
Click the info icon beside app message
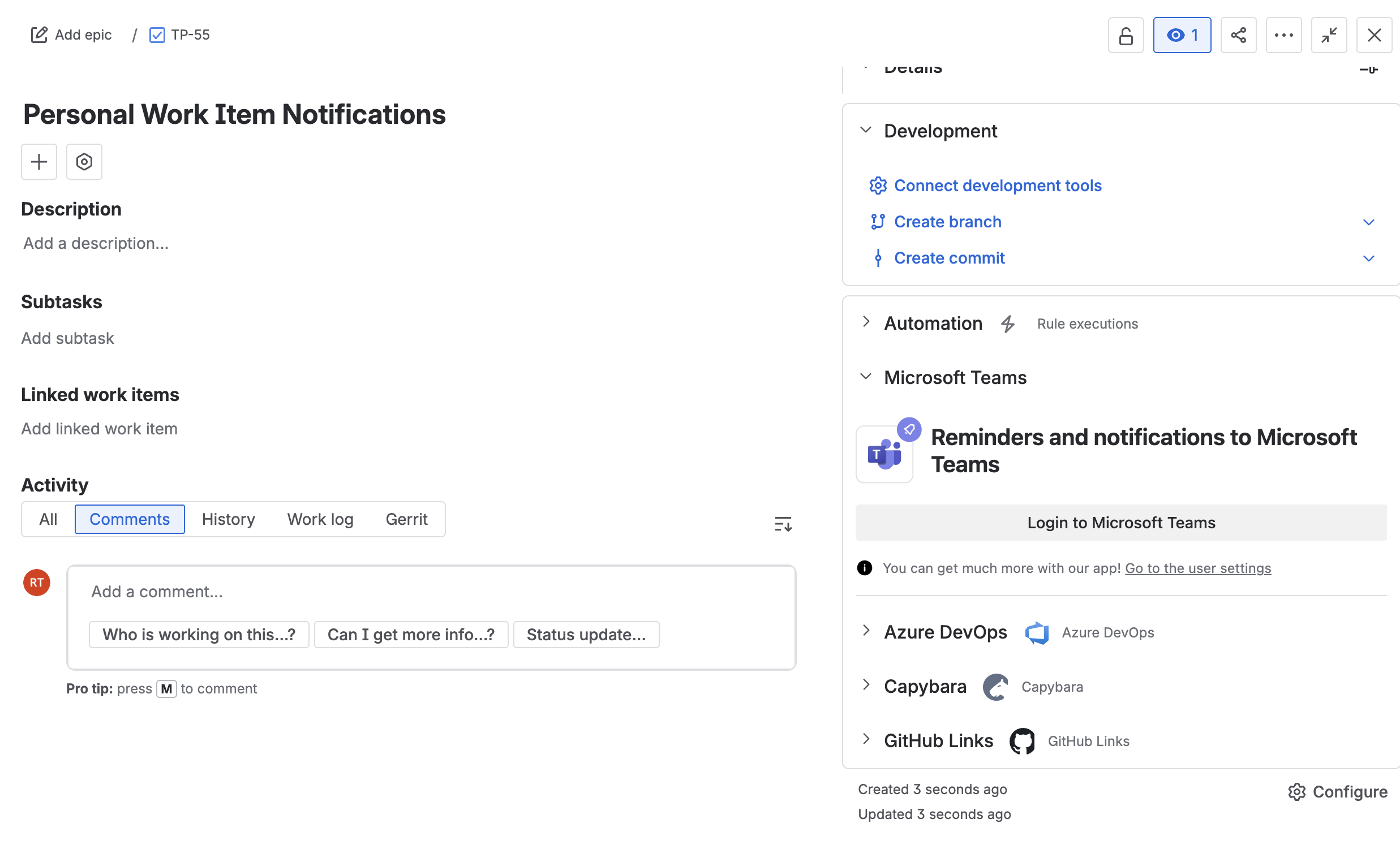tap(864, 568)
